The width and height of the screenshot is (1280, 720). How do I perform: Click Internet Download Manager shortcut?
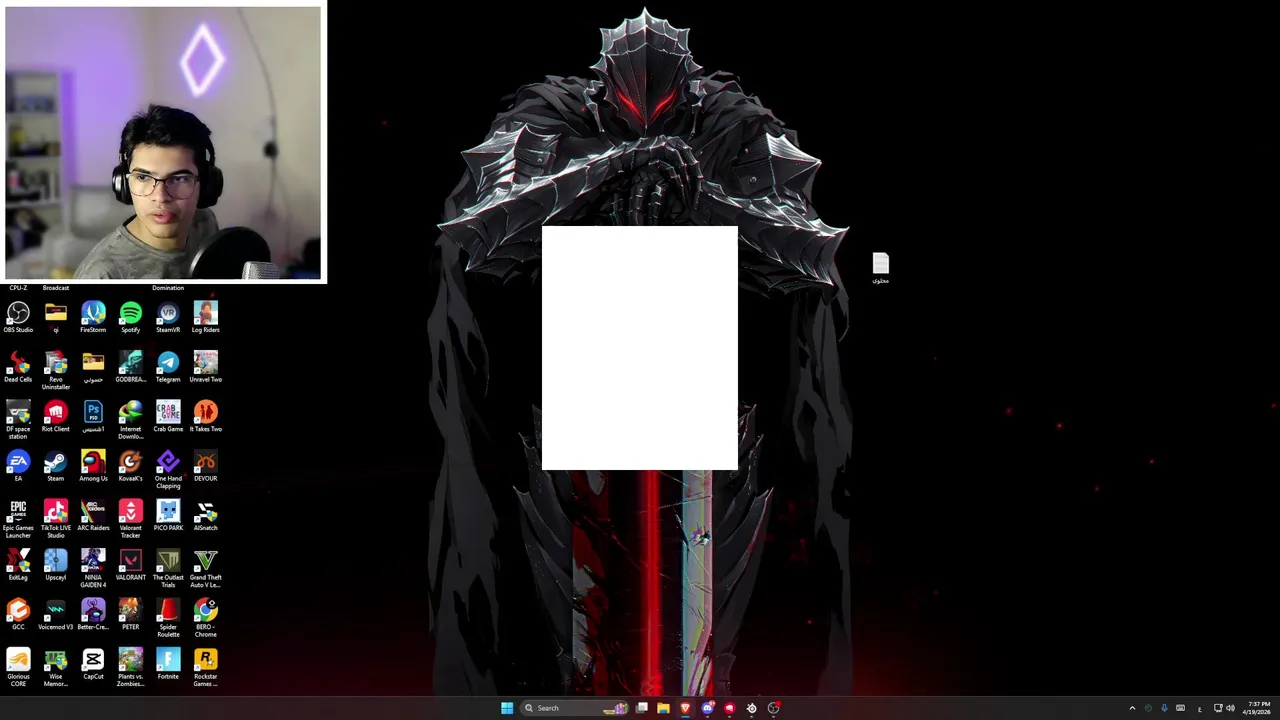tap(130, 420)
